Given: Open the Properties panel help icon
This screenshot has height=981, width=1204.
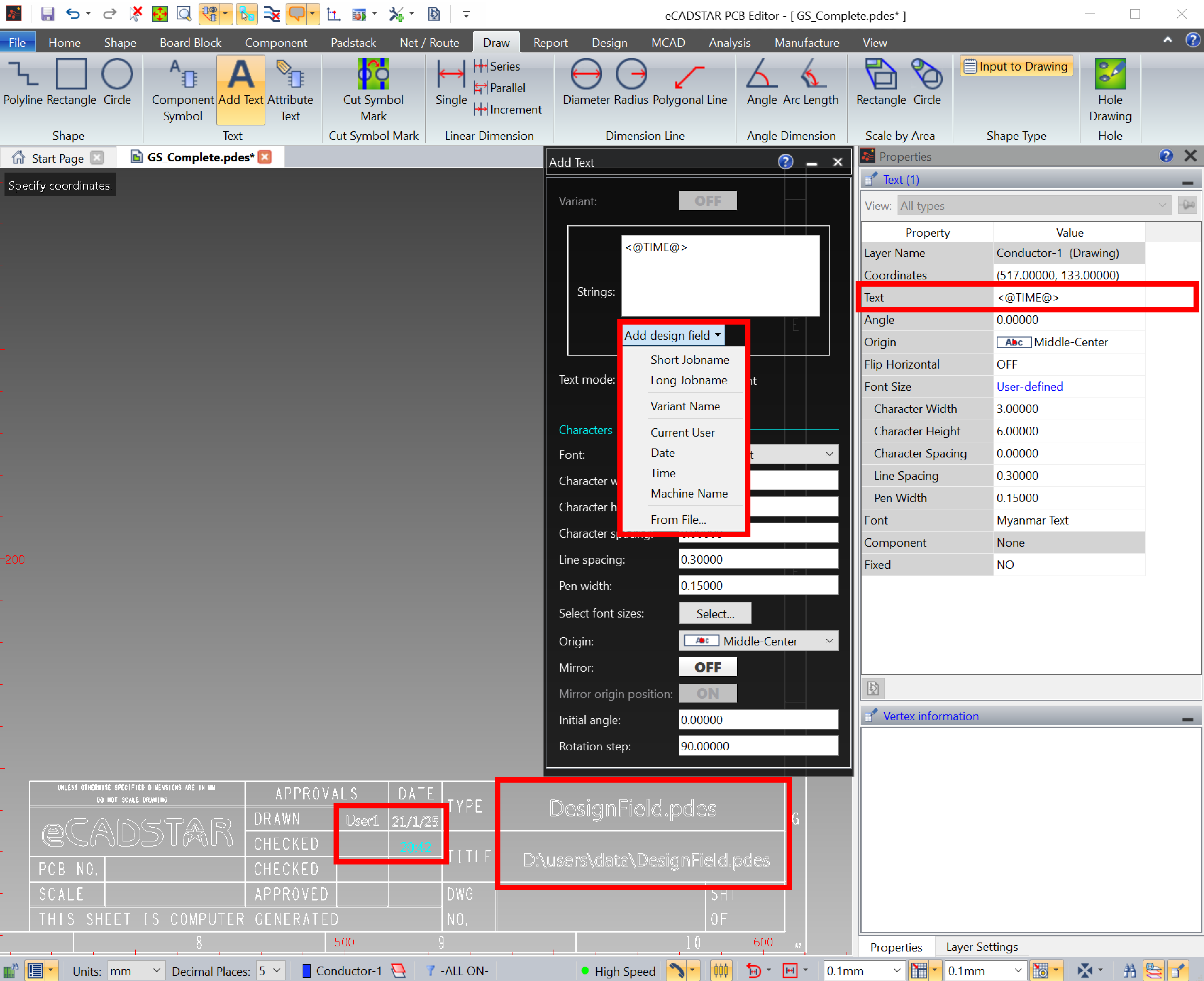Looking at the screenshot, I should (1165, 156).
